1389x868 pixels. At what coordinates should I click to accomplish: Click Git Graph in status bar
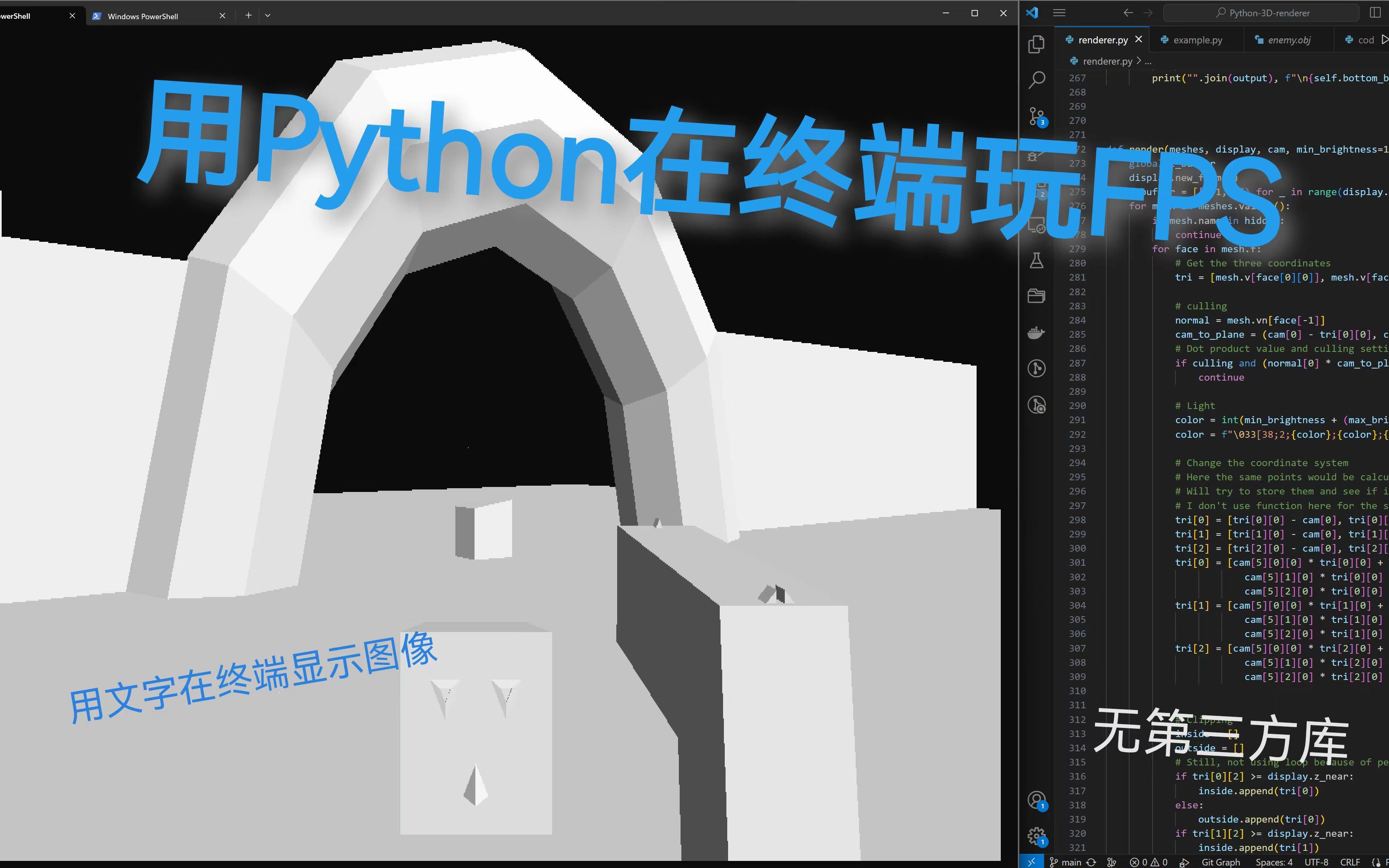coord(1220,862)
